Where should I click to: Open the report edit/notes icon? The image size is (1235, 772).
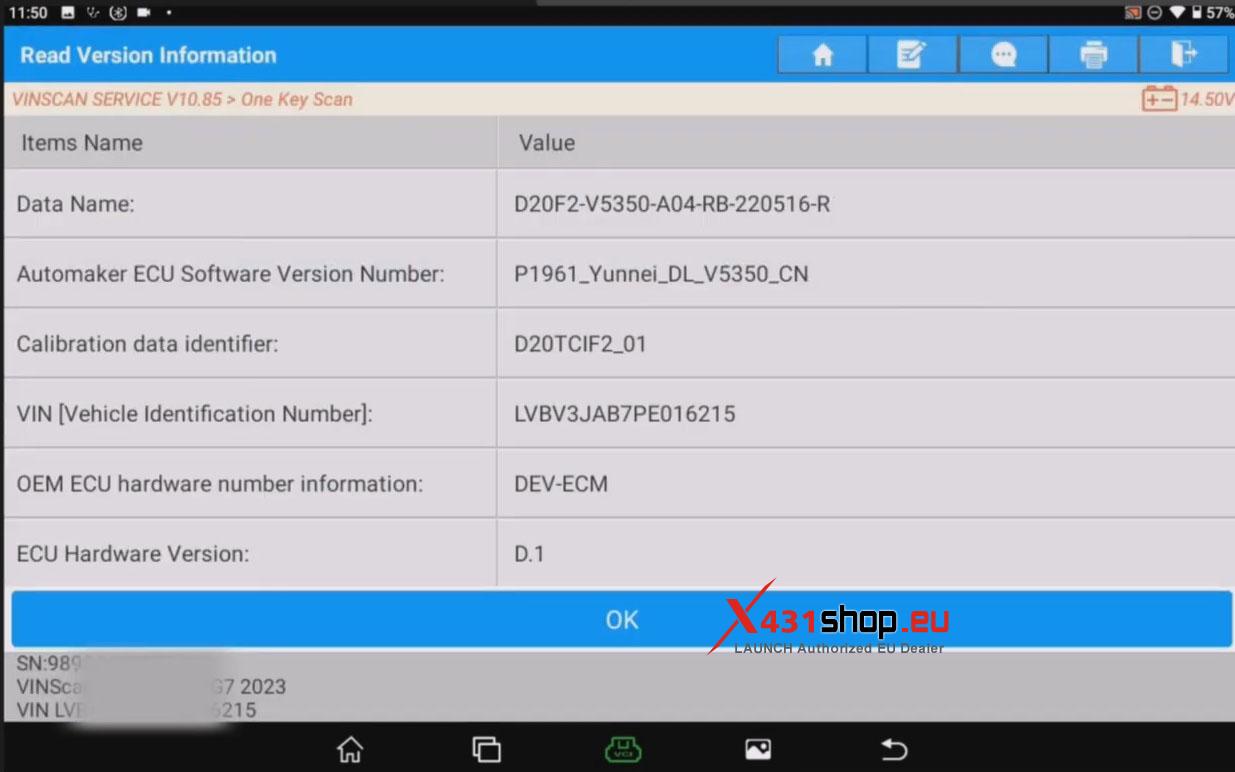click(911, 55)
